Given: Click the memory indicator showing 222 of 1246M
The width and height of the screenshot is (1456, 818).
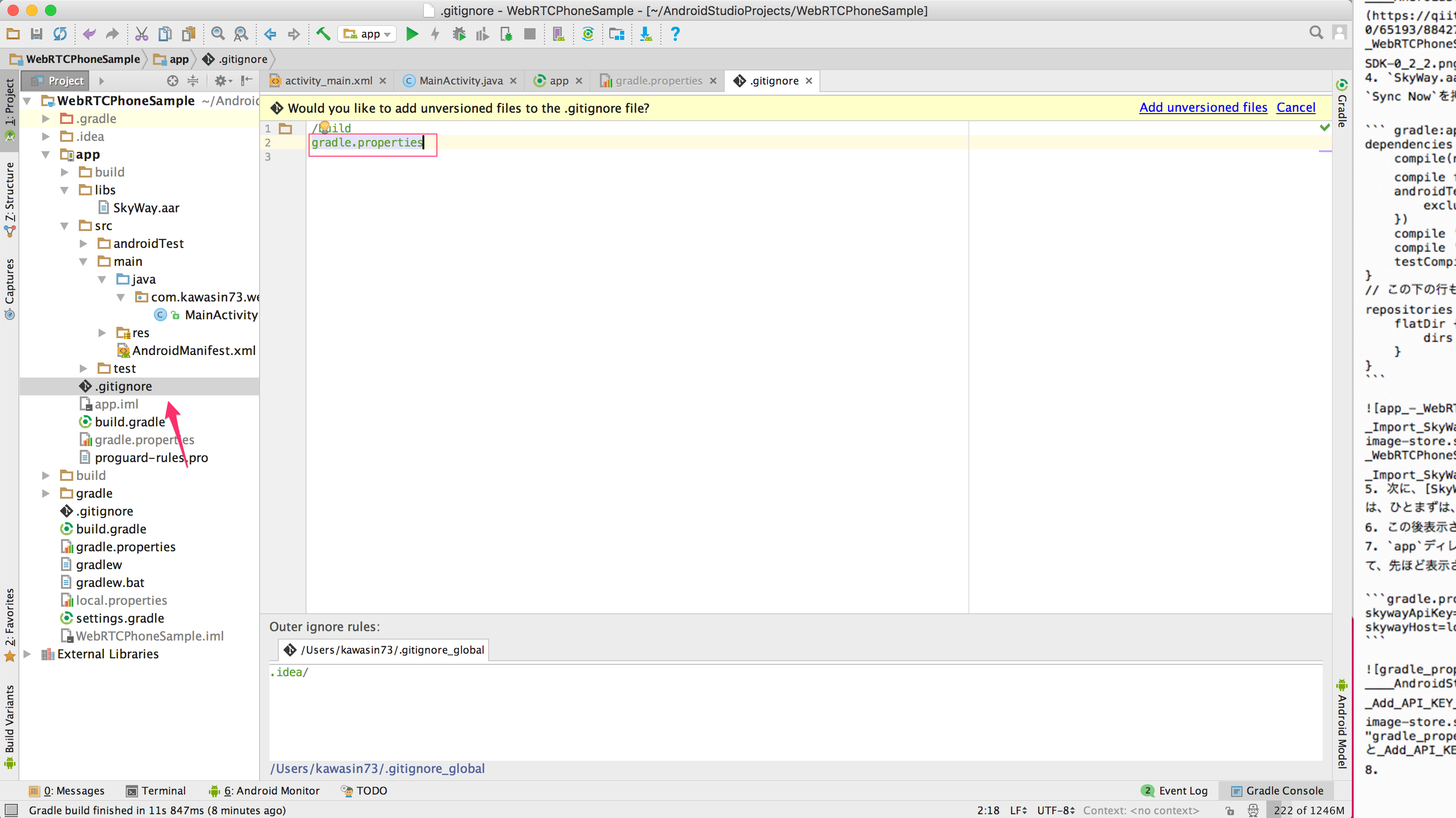Looking at the screenshot, I should (x=1309, y=810).
